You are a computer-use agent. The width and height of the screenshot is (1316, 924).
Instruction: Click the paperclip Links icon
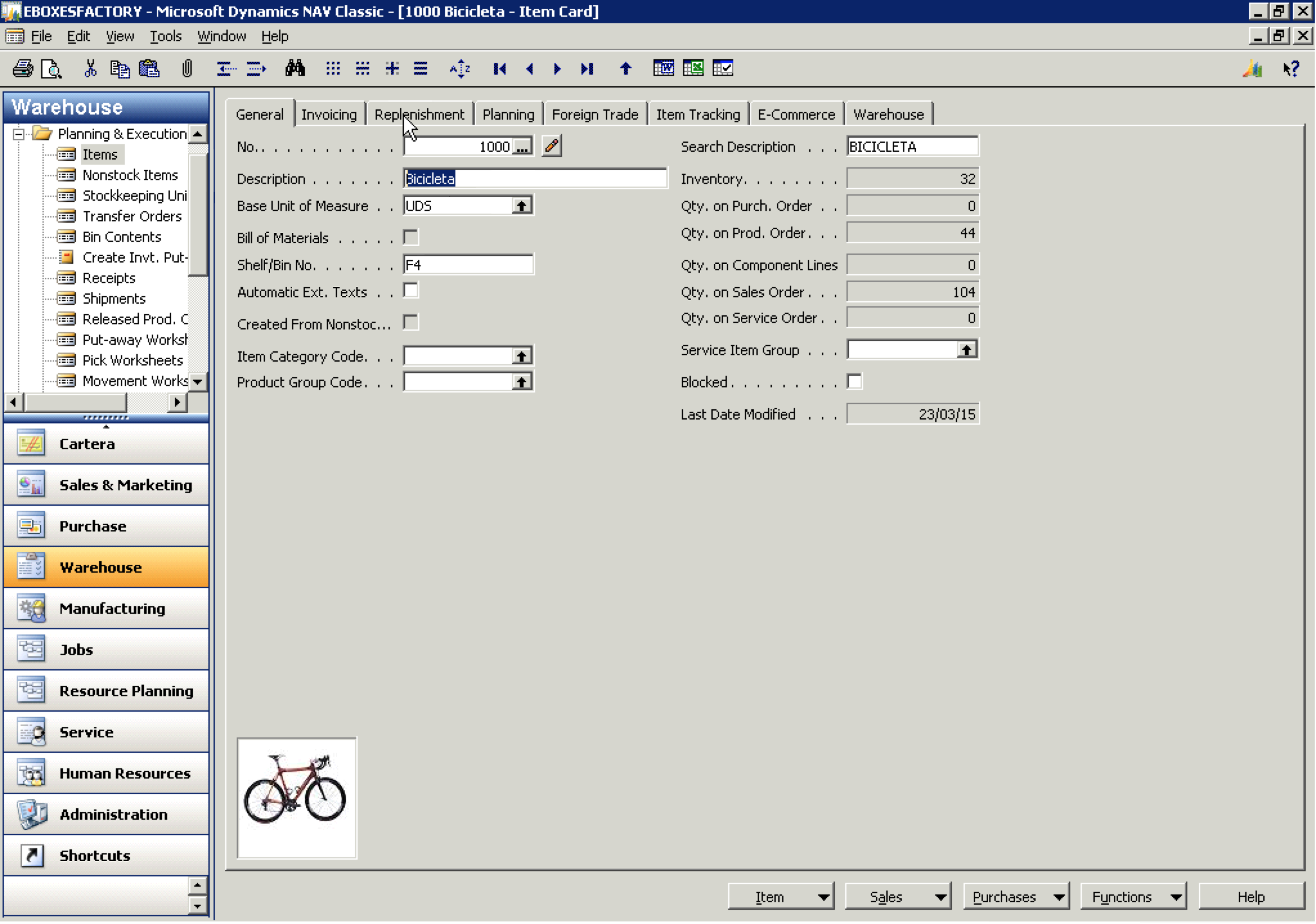pos(187,68)
